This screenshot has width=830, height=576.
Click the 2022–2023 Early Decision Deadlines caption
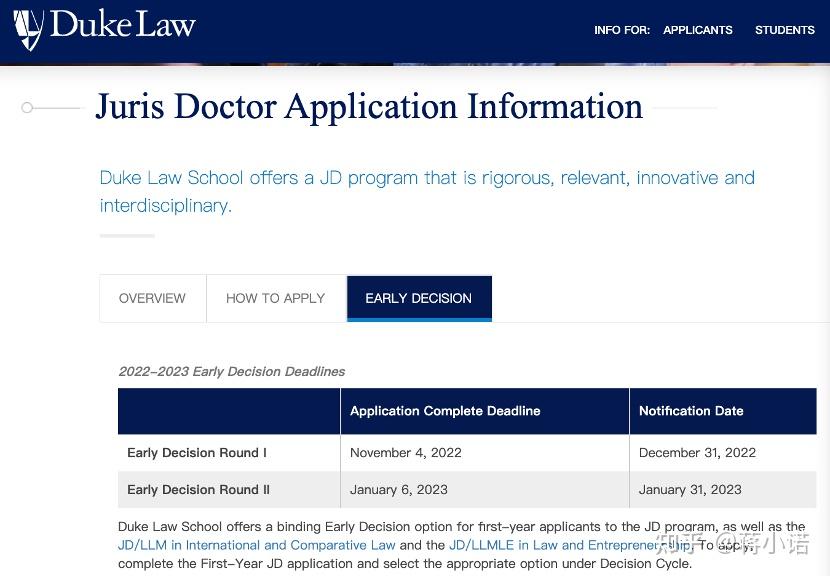(231, 371)
